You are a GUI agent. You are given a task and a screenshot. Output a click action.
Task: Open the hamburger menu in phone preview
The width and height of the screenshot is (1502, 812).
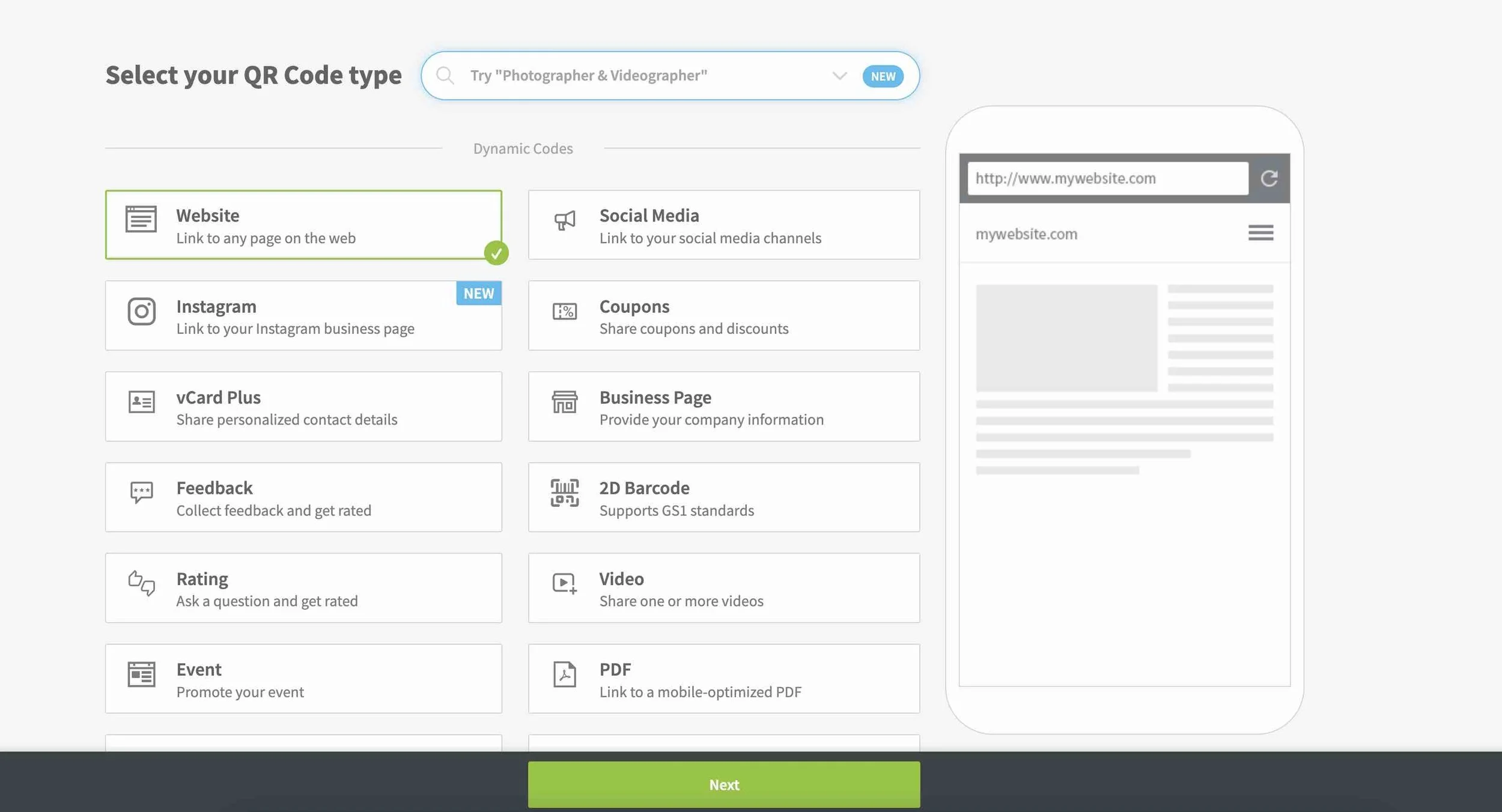pos(1260,233)
